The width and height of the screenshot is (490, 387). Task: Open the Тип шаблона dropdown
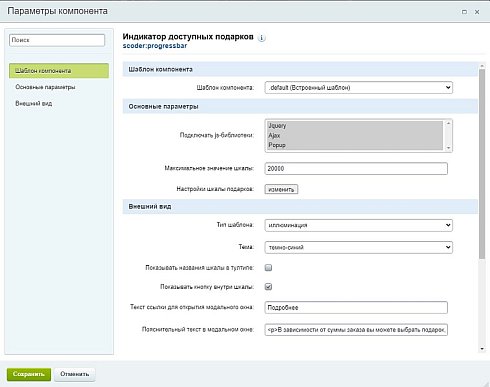(x=359, y=225)
